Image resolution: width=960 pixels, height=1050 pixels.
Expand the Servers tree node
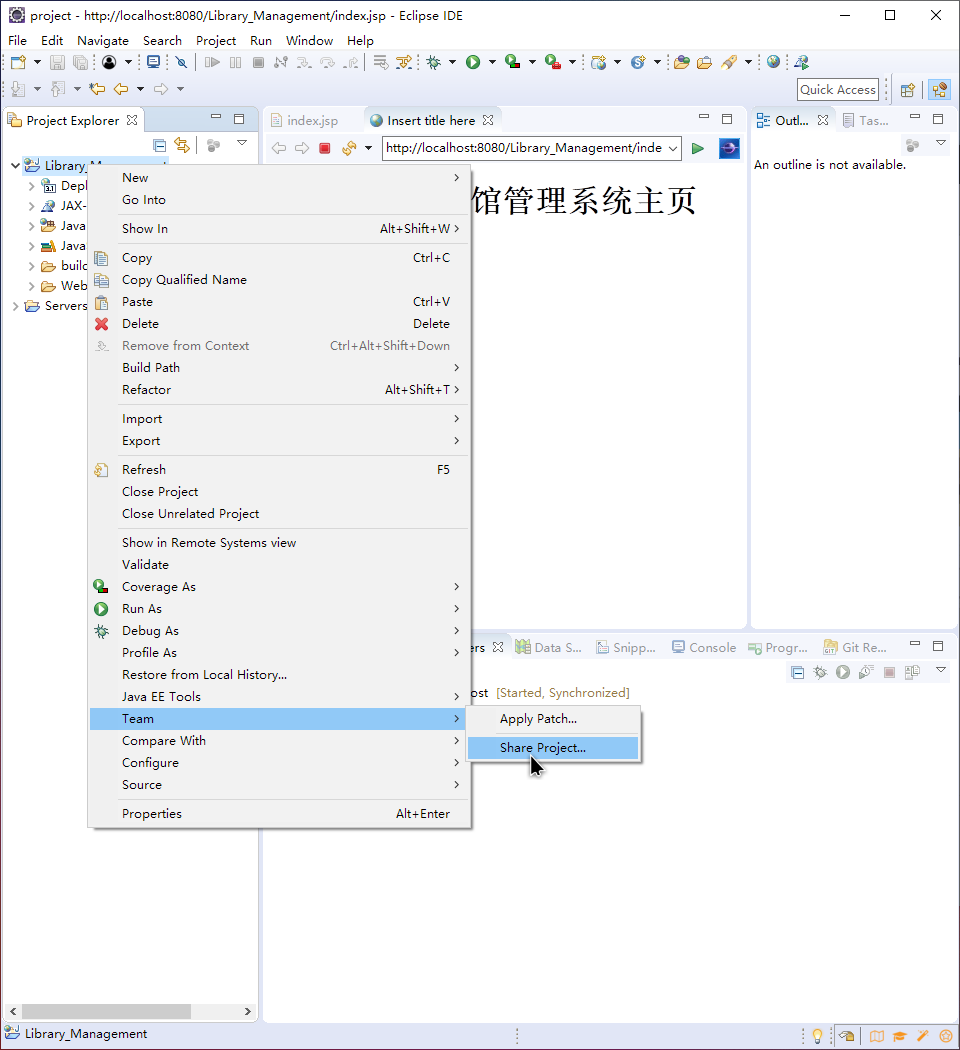coord(15,306)
